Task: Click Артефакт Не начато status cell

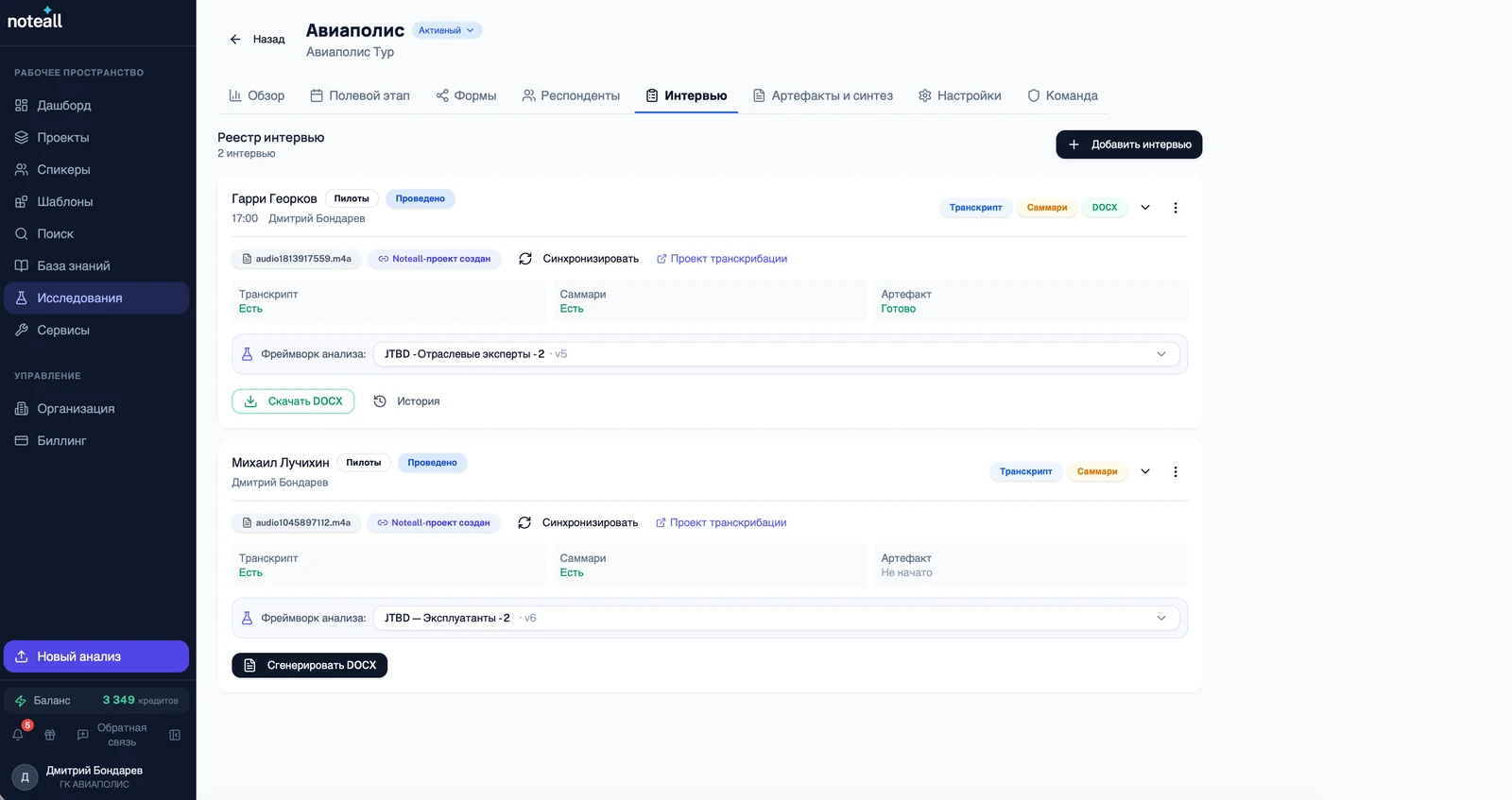Action: coord(1033,566)
